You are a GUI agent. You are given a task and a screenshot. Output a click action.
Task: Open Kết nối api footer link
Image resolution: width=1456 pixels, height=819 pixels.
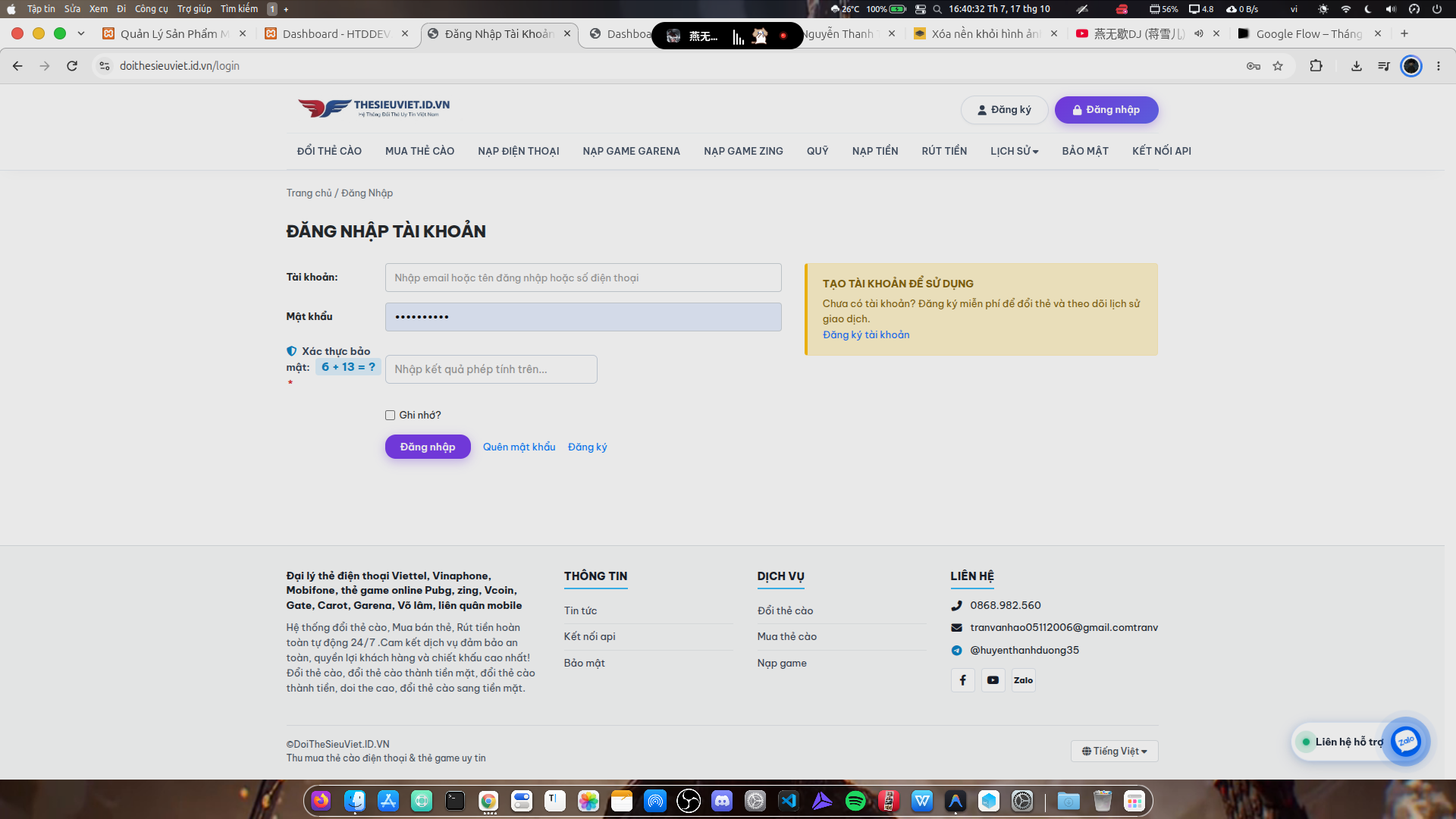click(589, 636)
